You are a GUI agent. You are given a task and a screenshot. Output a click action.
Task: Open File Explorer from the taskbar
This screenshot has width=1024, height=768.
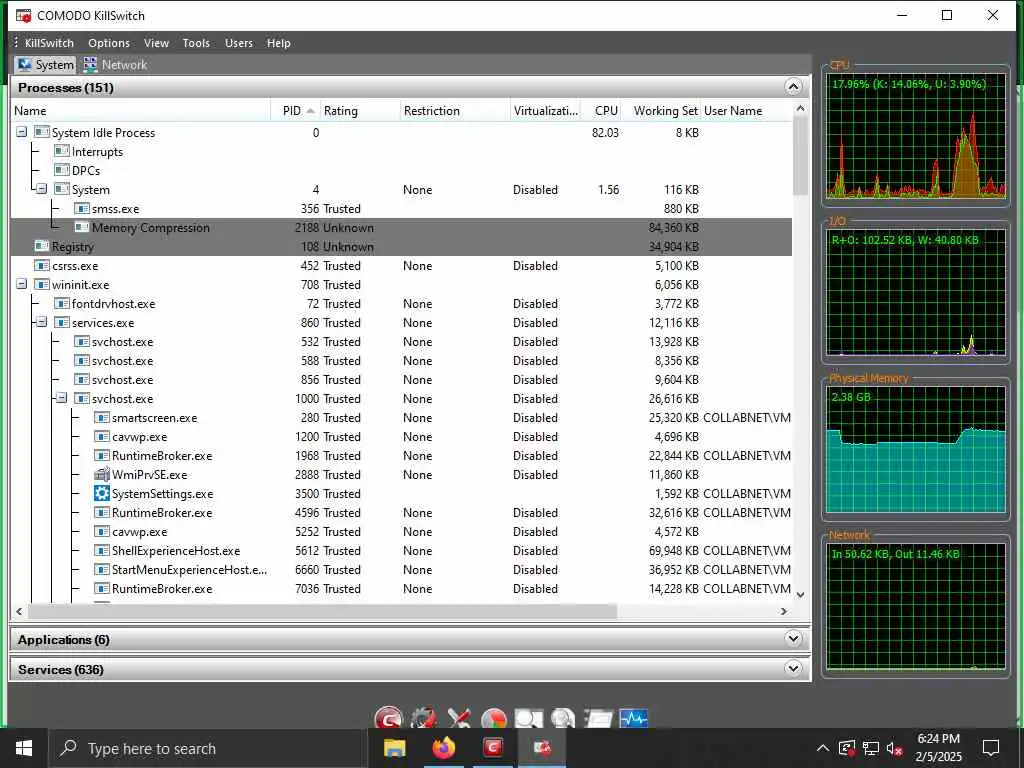point(394,748)
